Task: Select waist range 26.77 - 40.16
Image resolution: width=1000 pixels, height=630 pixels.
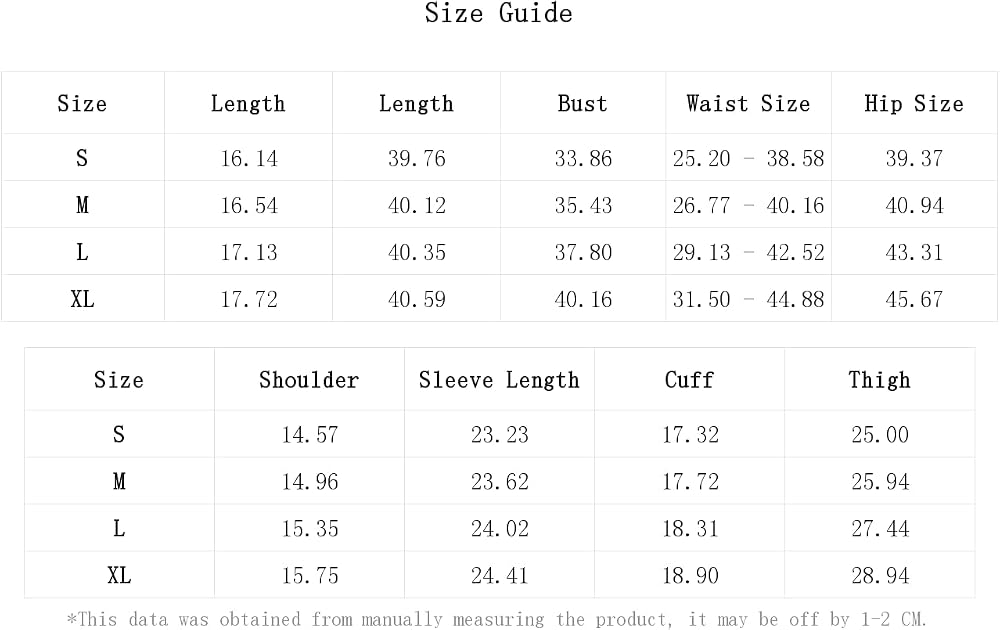Action: tap(748, 205)
